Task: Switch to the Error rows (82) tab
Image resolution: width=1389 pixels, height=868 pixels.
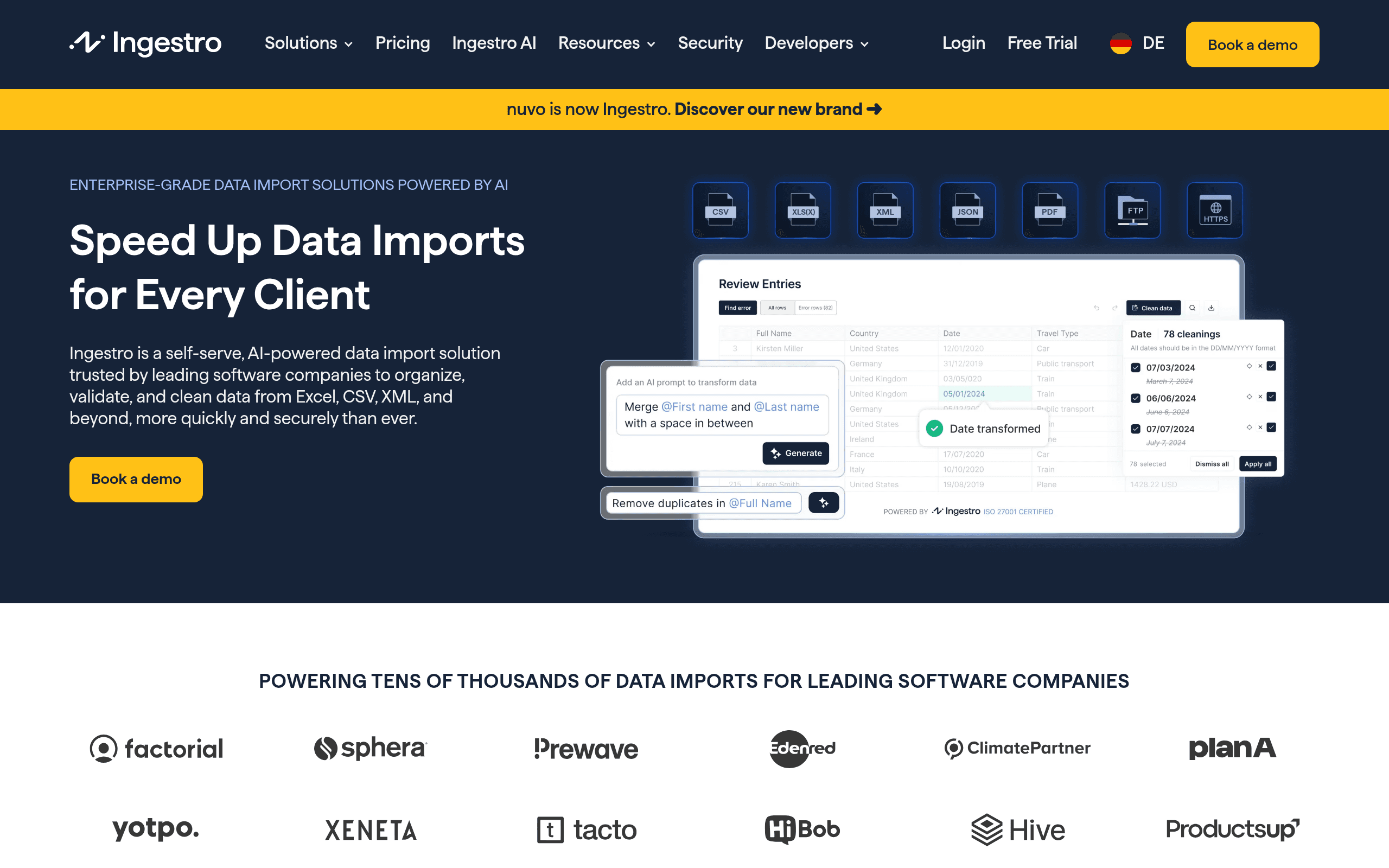Action: pyautogui.click(x=815, y=308)
